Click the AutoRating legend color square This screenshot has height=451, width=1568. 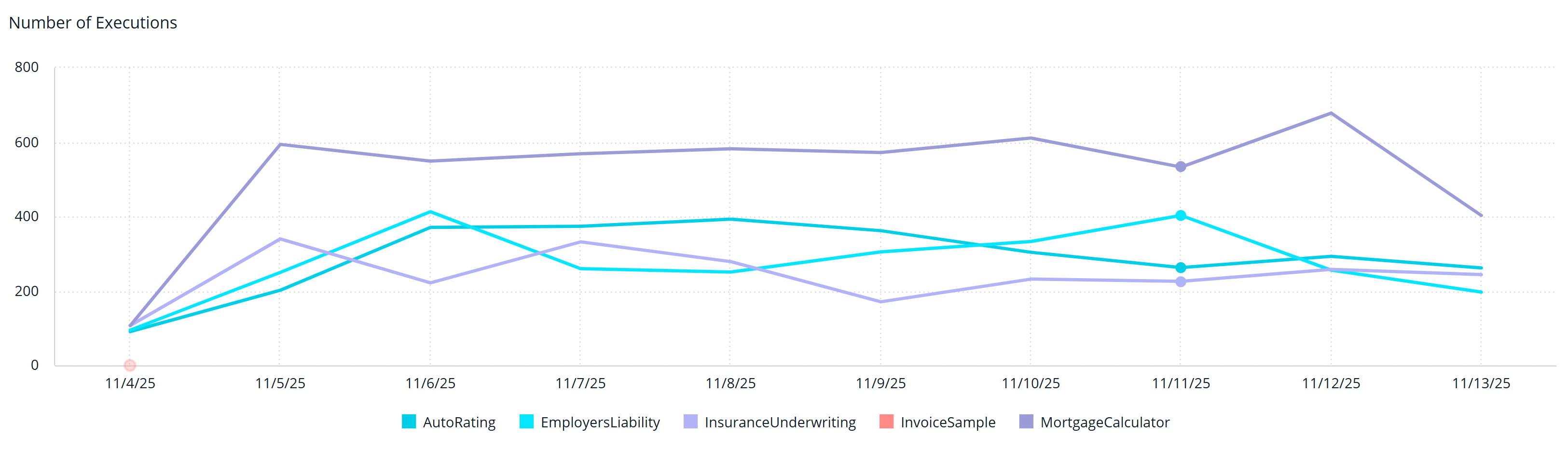pyautogui.click(x=409, y=422)
